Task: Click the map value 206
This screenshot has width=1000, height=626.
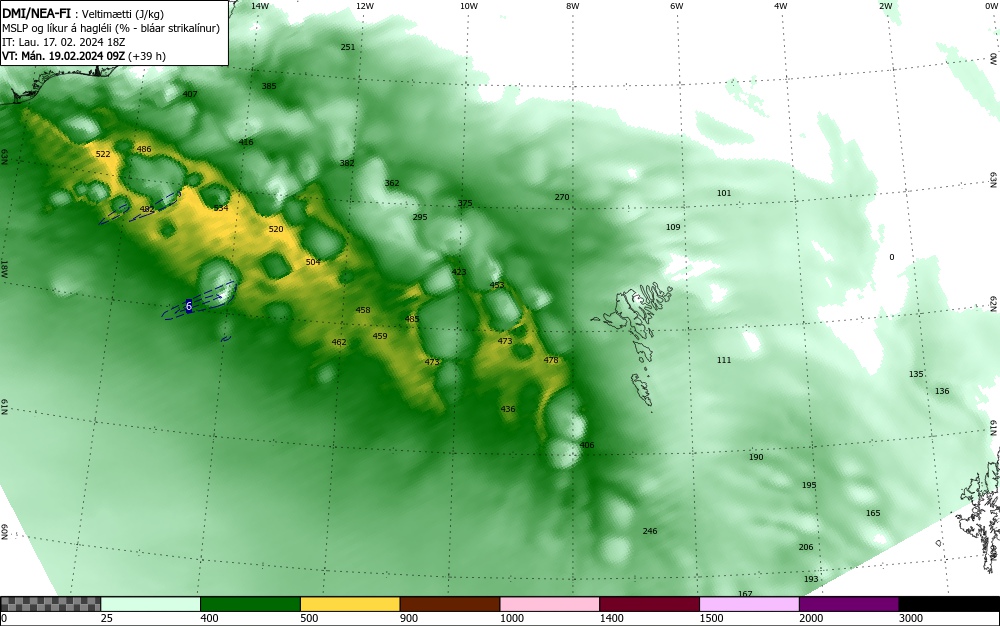Action: click(806, 548)
